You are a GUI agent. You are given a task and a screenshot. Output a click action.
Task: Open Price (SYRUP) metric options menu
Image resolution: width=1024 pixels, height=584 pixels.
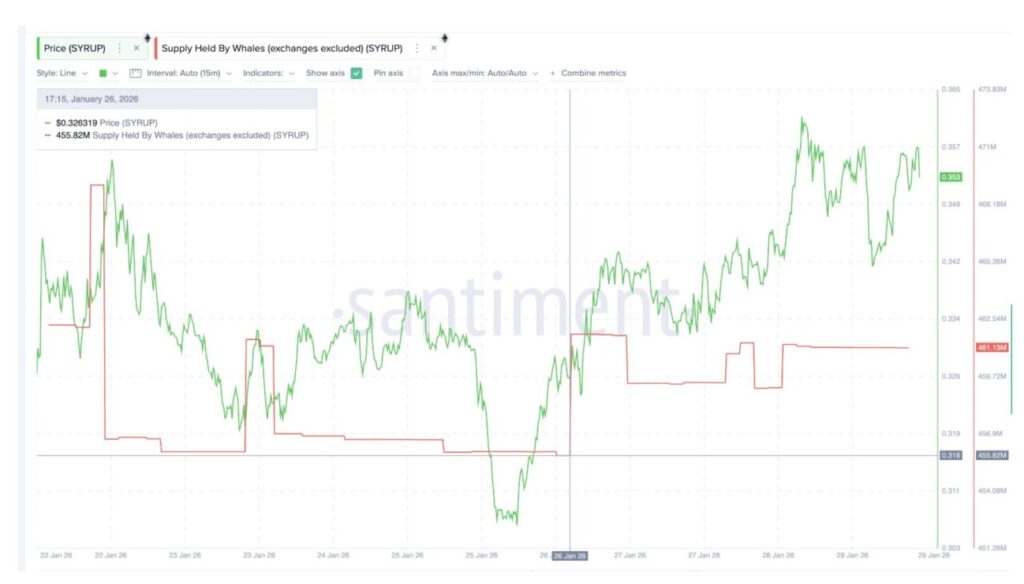click(120, 48)
